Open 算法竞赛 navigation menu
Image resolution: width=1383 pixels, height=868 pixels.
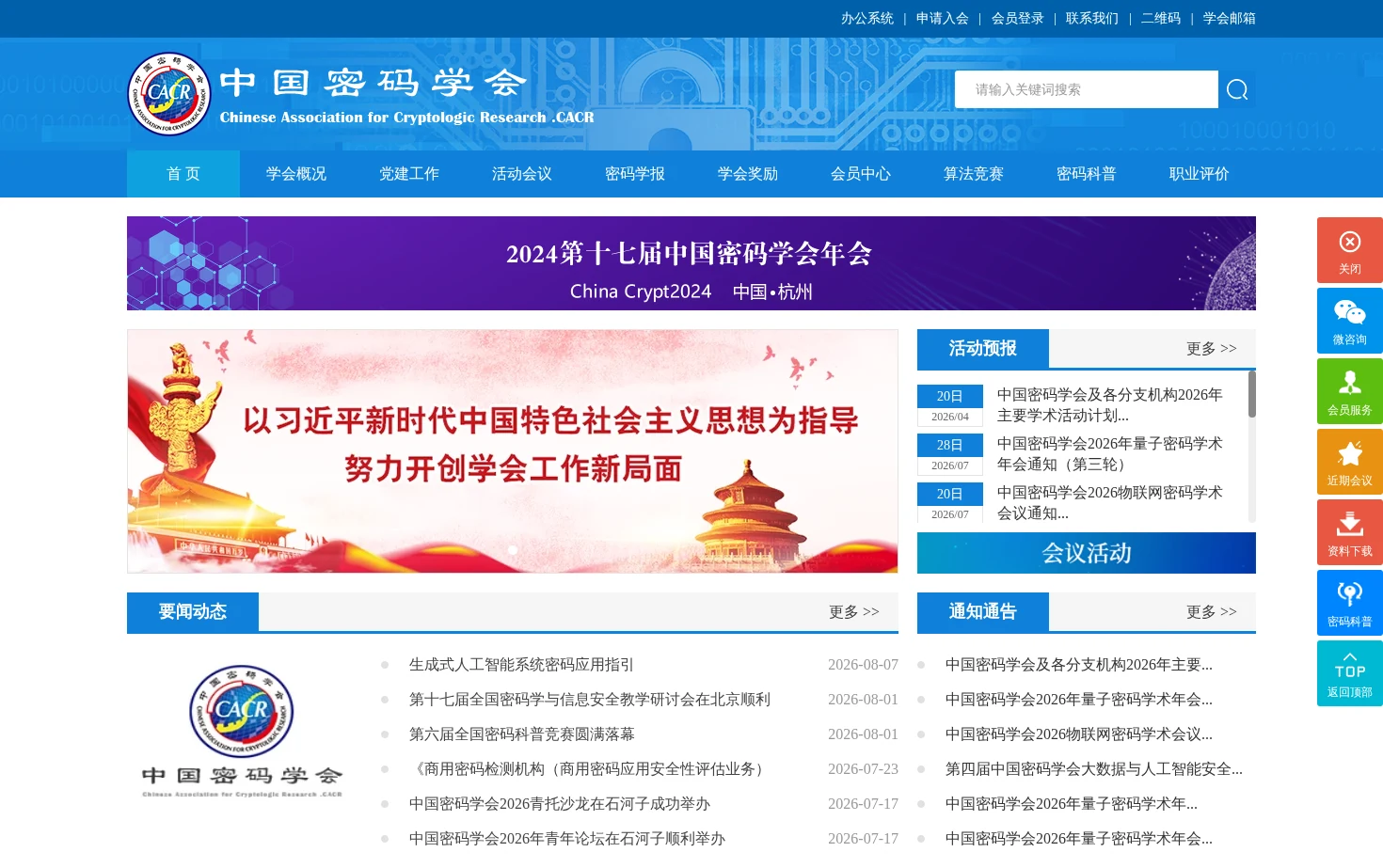tap(974, 174)
